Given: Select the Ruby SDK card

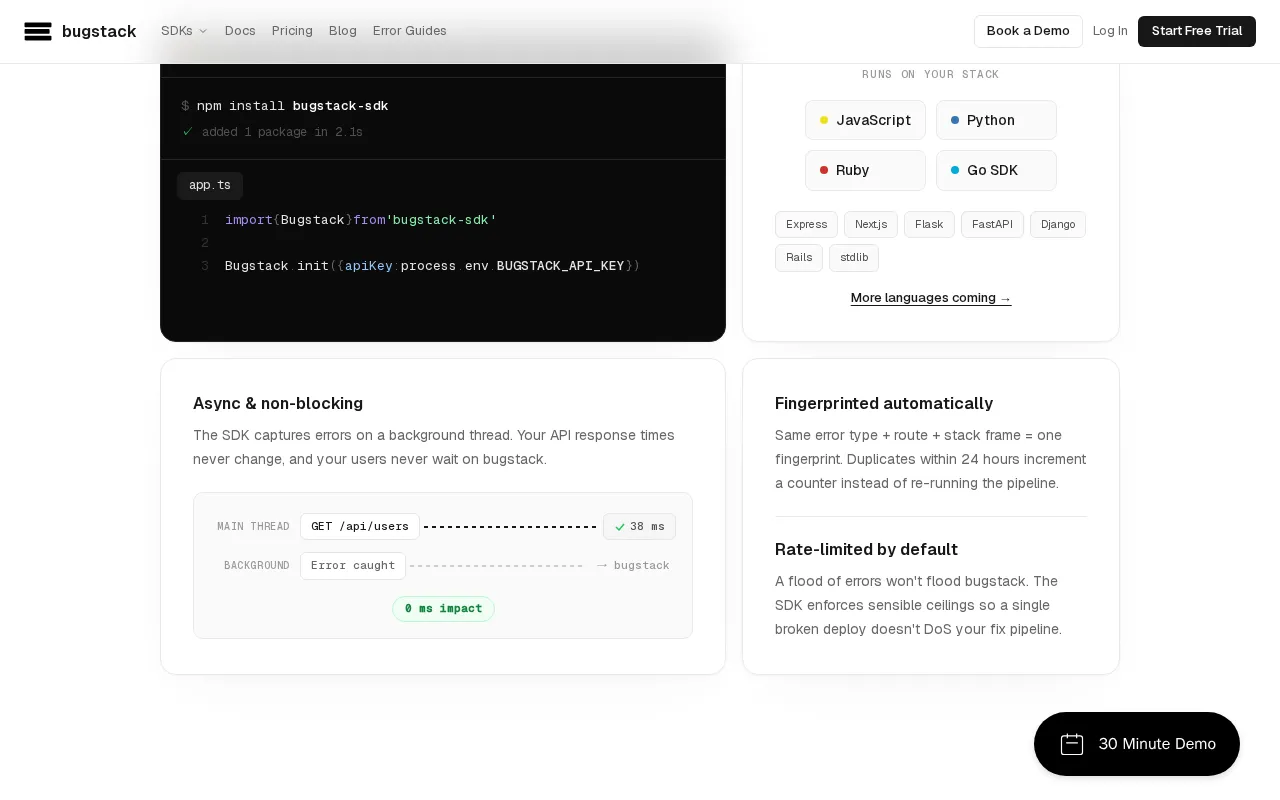Looking at the screenshot, I should pos(865,170).
